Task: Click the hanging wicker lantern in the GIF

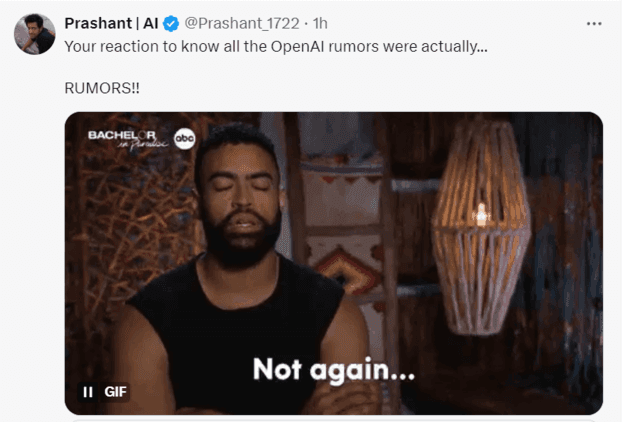Action: click(x=482, y=227)
